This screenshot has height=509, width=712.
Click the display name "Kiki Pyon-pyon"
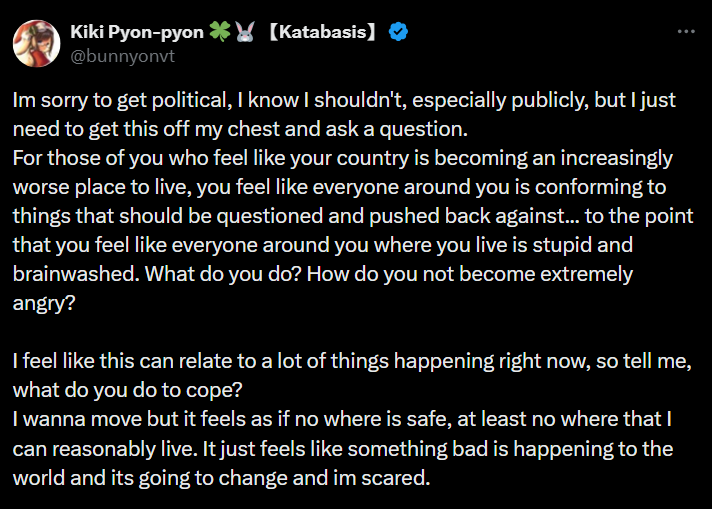[137, 32]
